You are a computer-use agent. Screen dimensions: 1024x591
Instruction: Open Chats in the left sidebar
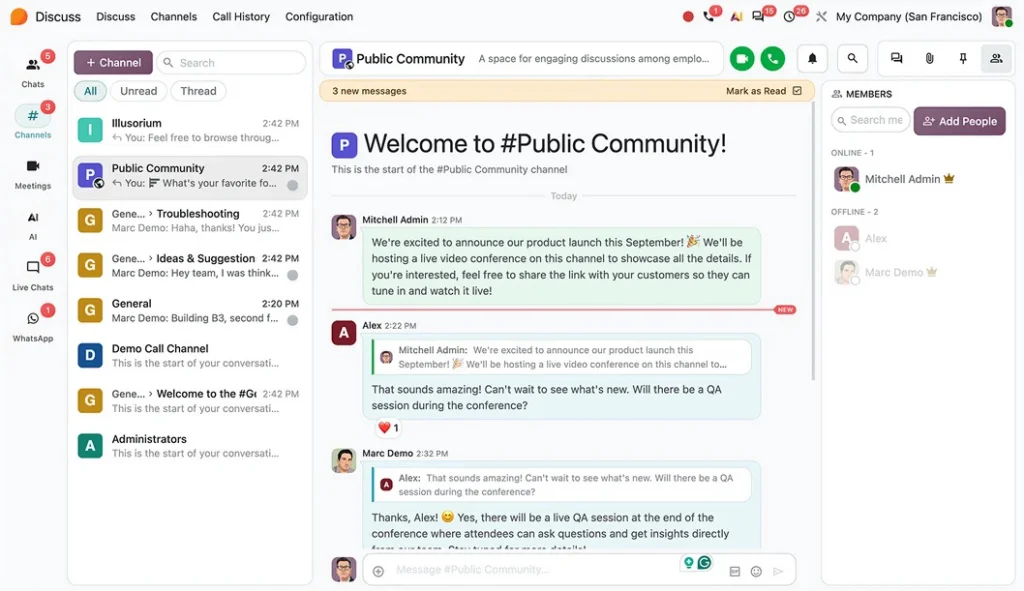point(33,71)
